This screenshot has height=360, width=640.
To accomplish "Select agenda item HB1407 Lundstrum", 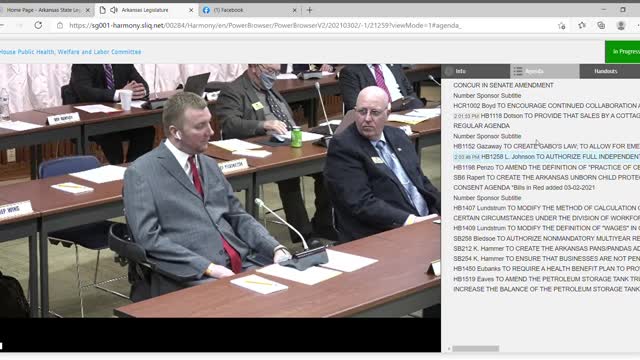I will pyautogui.click(x=547, y=208).
